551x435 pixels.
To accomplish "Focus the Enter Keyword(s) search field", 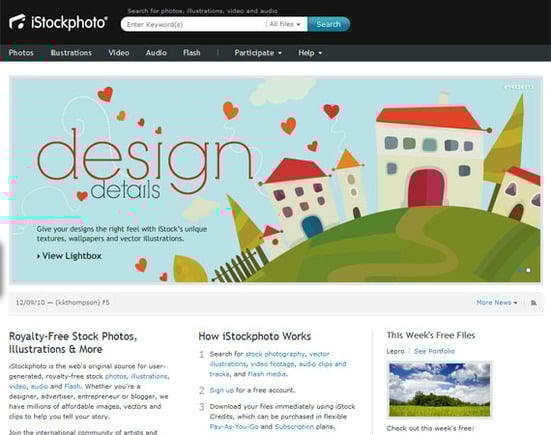I will [x=193, y=24].
